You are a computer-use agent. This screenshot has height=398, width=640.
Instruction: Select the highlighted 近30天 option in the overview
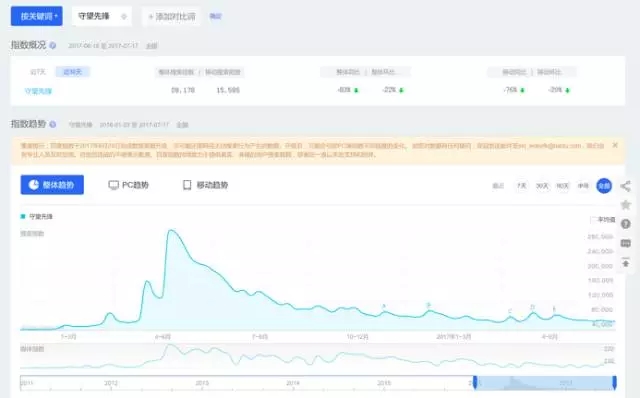(x=73, y=72)
